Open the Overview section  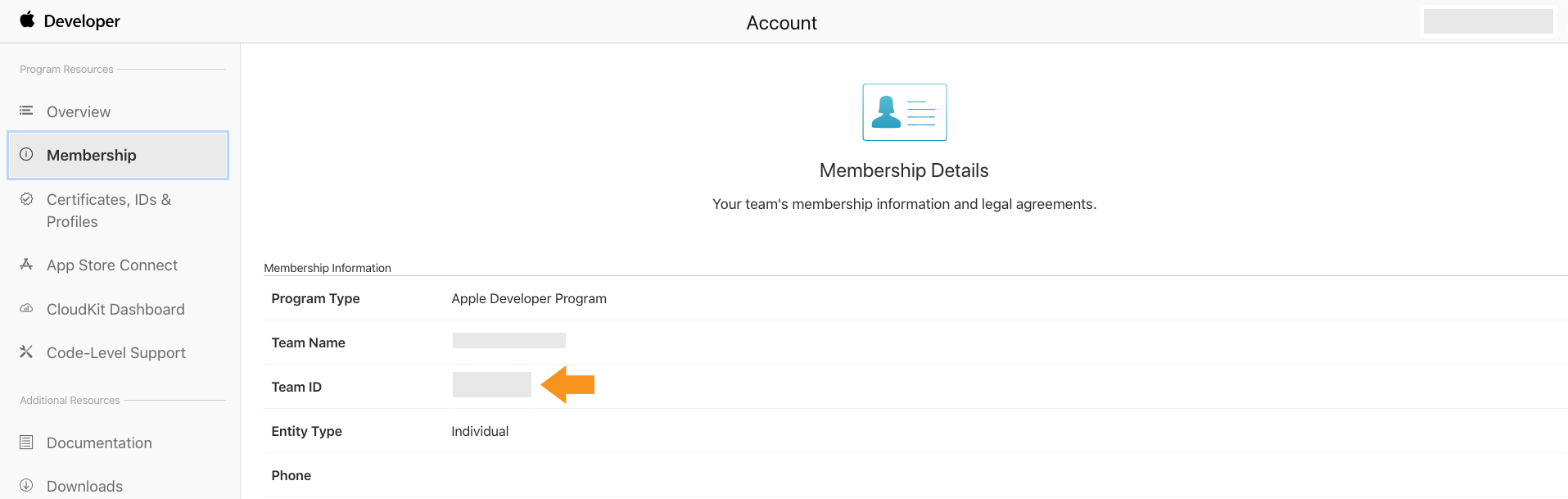tap(79, 112)
